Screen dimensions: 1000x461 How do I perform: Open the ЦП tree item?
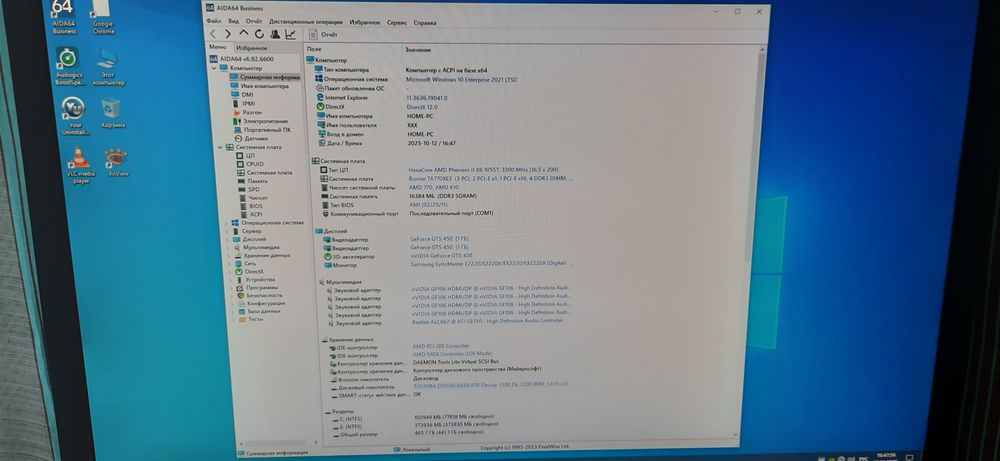pos(246,156)
